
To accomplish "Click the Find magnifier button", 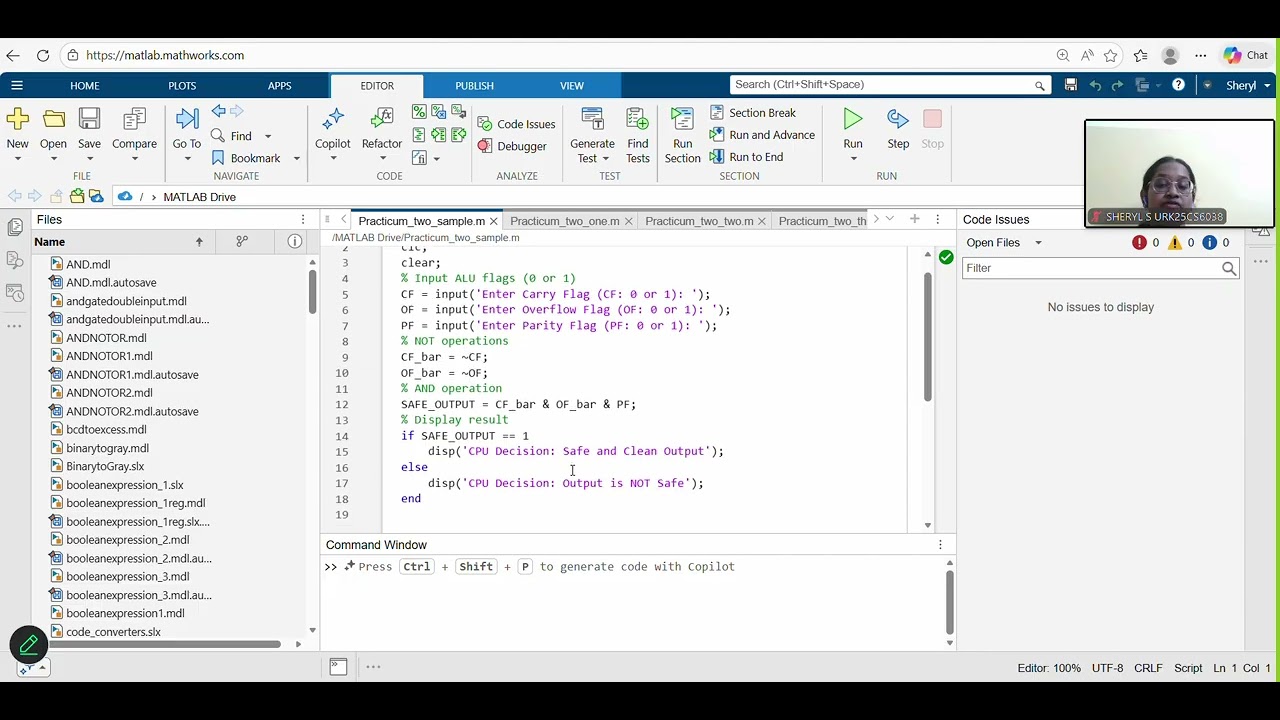I will click(232, 136).
